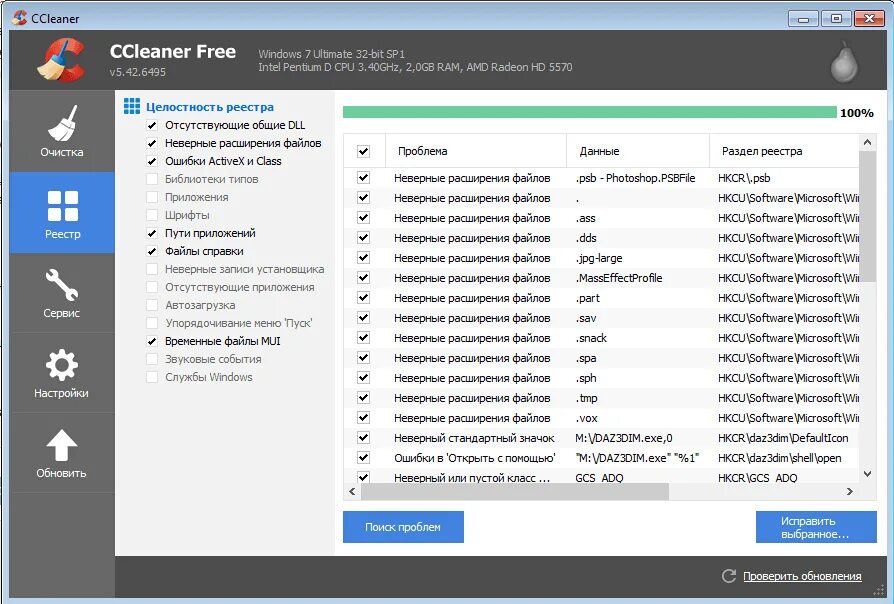Toggle Ошибки ActiveX и Class checkbox
Screen dimensions: 894x604
pos(152,161)
